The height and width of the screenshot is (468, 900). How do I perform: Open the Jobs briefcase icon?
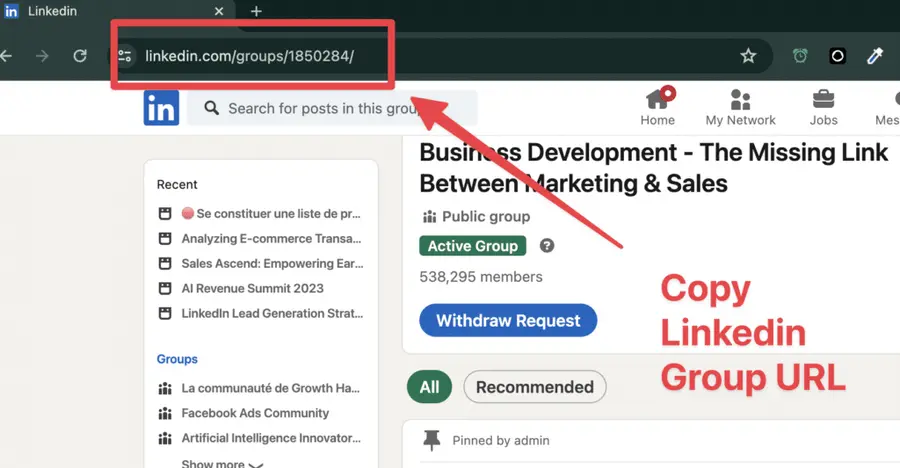[x=823, y=99]
